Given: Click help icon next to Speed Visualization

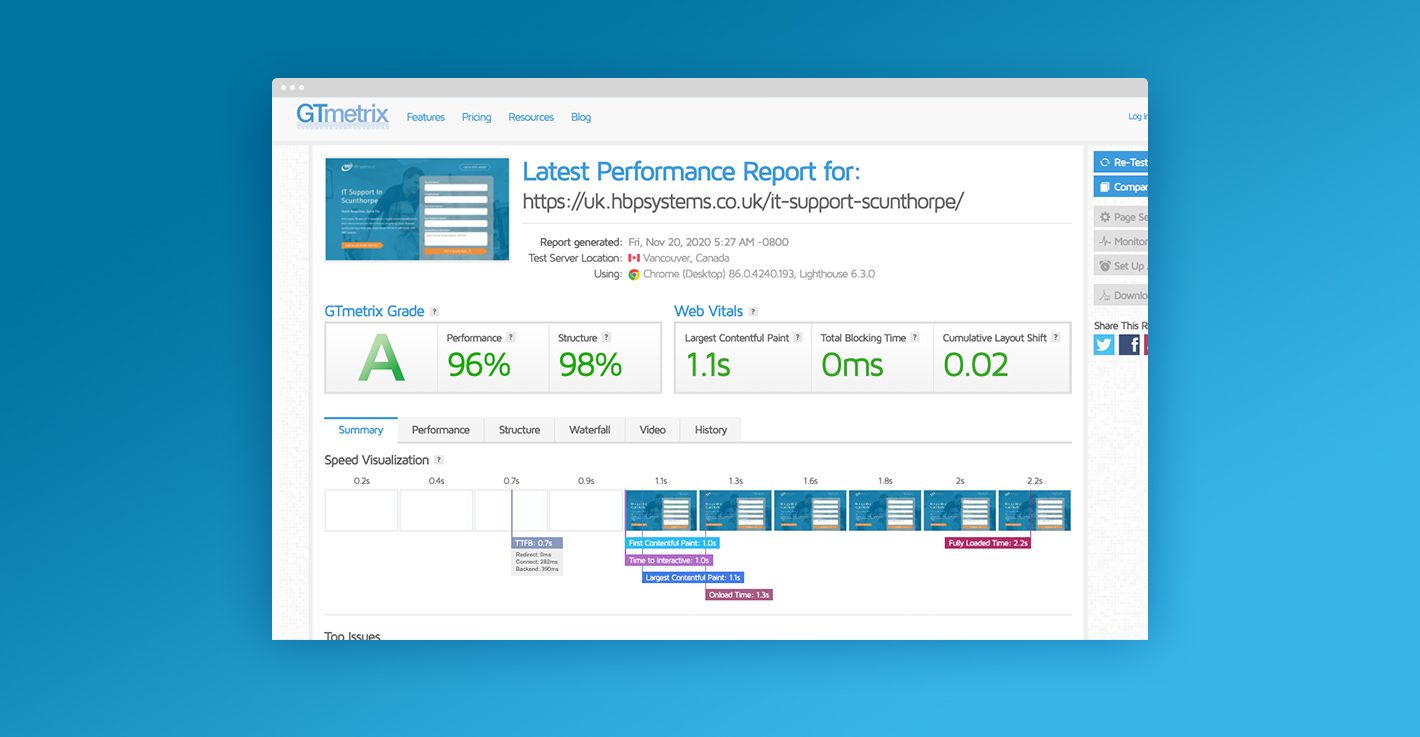Looking at the screenshot, I should [x=439, y=460].
